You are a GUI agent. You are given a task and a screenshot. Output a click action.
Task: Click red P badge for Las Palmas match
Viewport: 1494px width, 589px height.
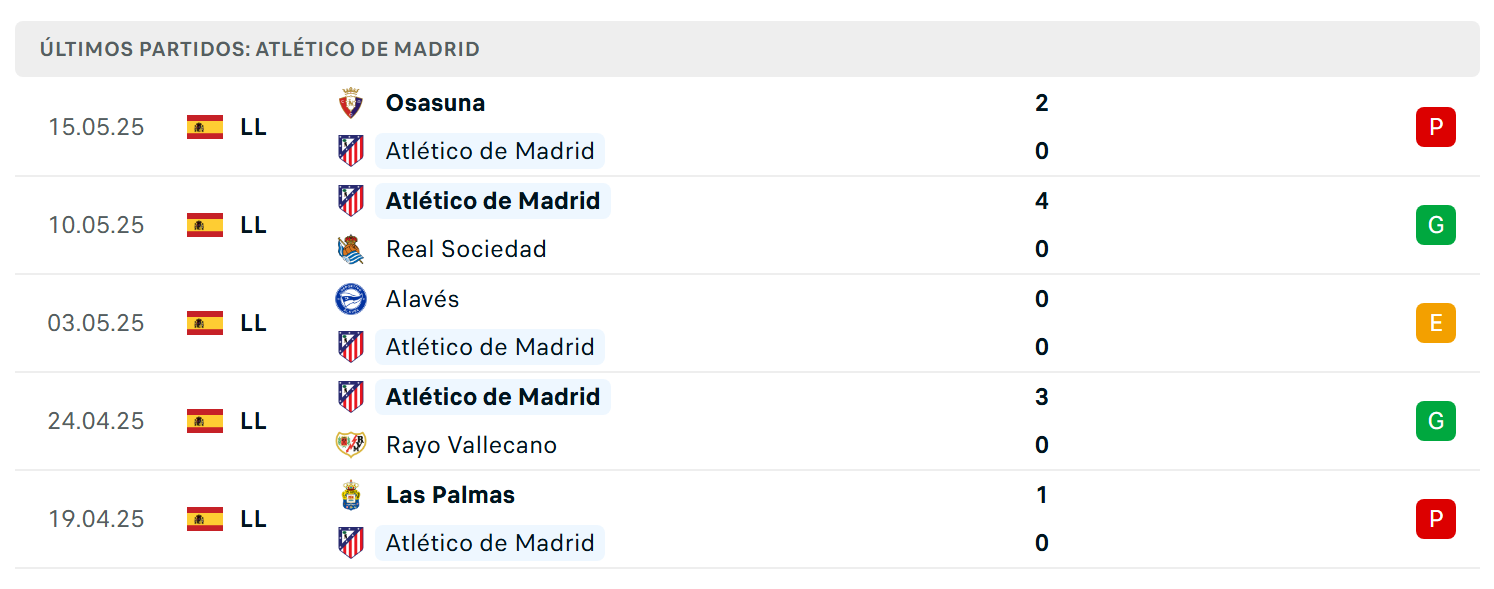point(1435,519)
